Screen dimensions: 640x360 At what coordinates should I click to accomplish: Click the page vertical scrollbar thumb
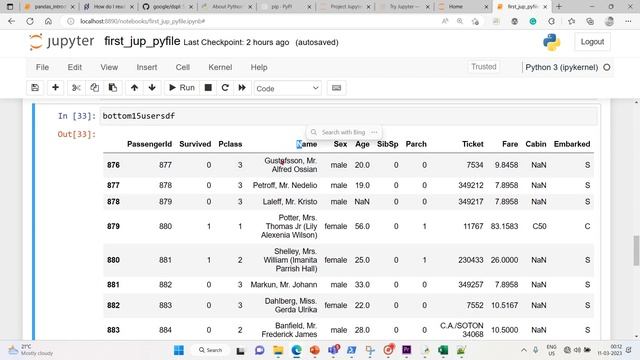(x=636, y=251)
